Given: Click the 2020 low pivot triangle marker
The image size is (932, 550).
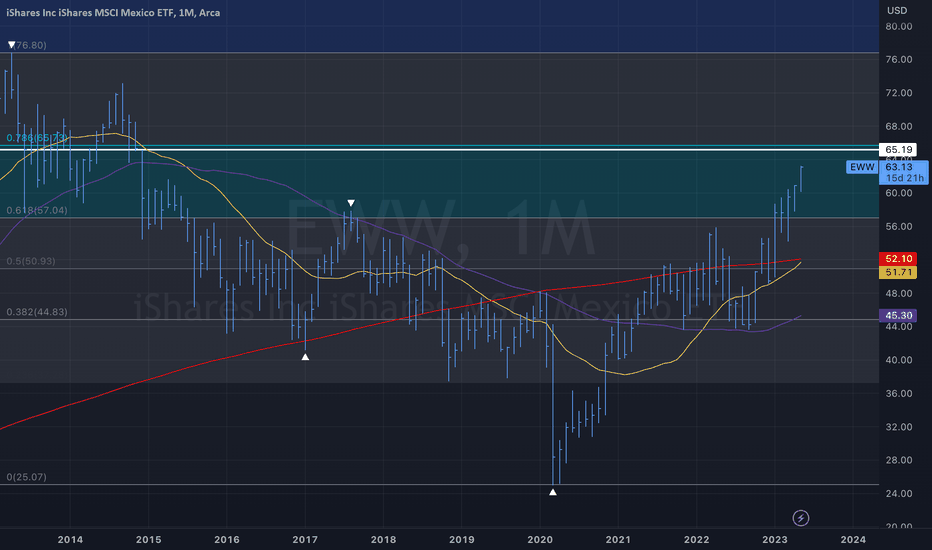Looking at the screenshot, I should [x=553, y=492].
